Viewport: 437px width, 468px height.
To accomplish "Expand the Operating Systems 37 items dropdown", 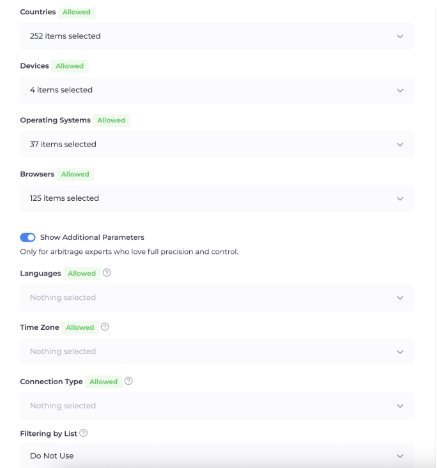I will click(217, 144).
